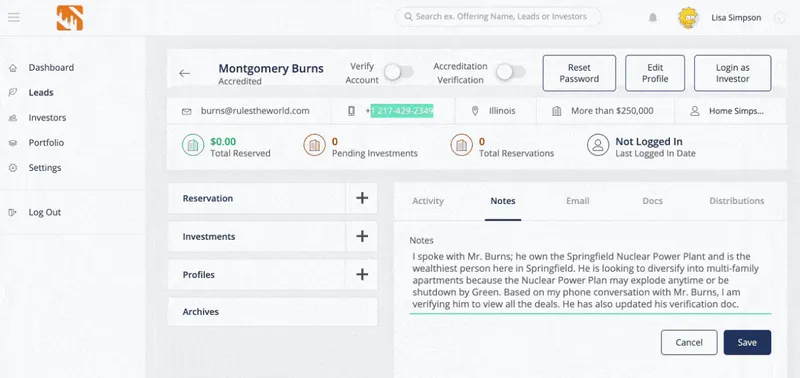The height and width of the screenshot is (378, 800).
Task: Click the Edit Profile button
Action: tap(655, 73)
